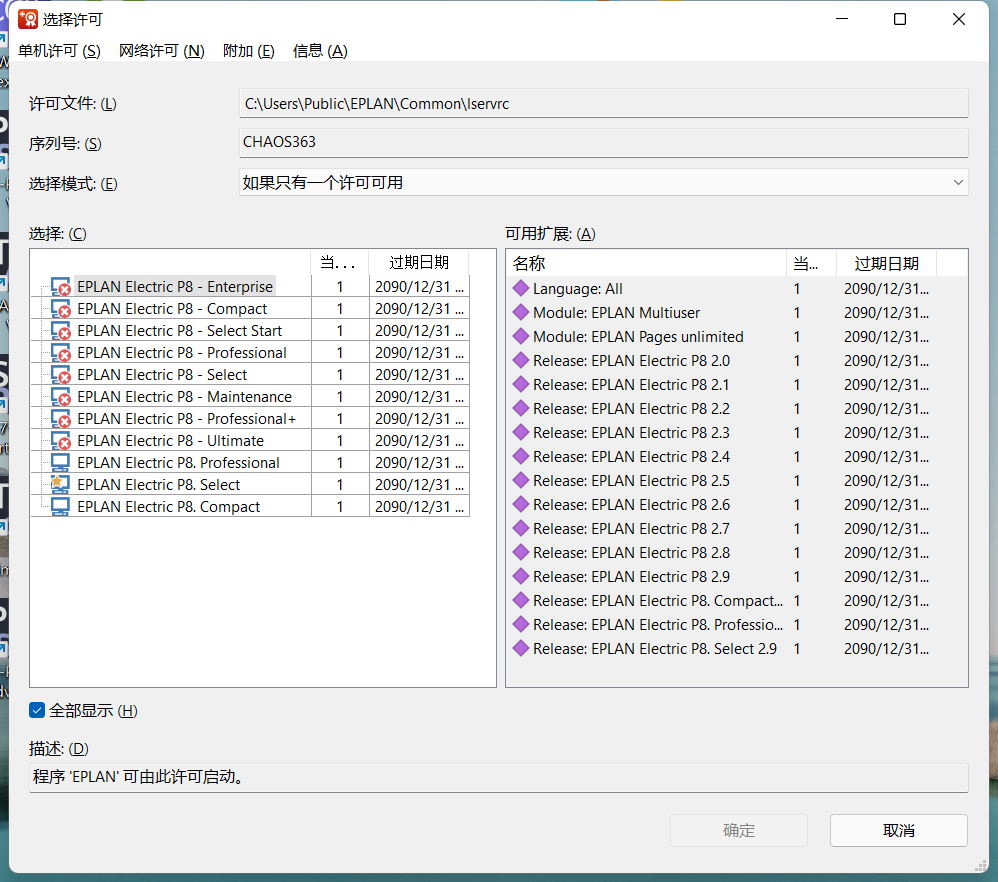Click the 序列号 field showing CHAOS363
Image resolution: width=998 pixels, height=882 pixels.
pos(603,142)
